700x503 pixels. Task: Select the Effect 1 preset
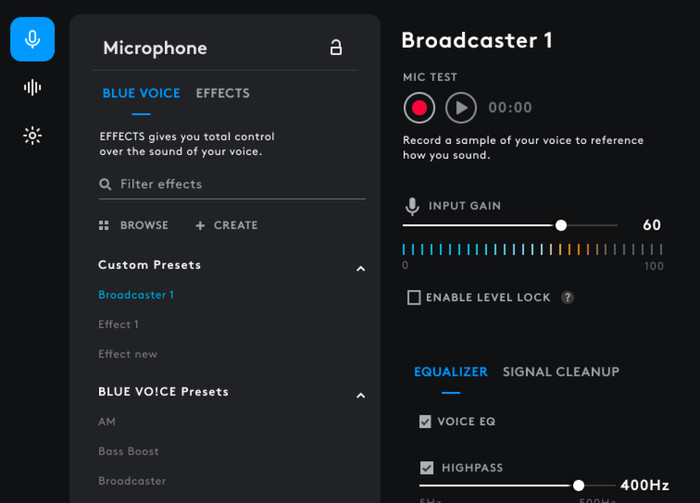(118, 324)
